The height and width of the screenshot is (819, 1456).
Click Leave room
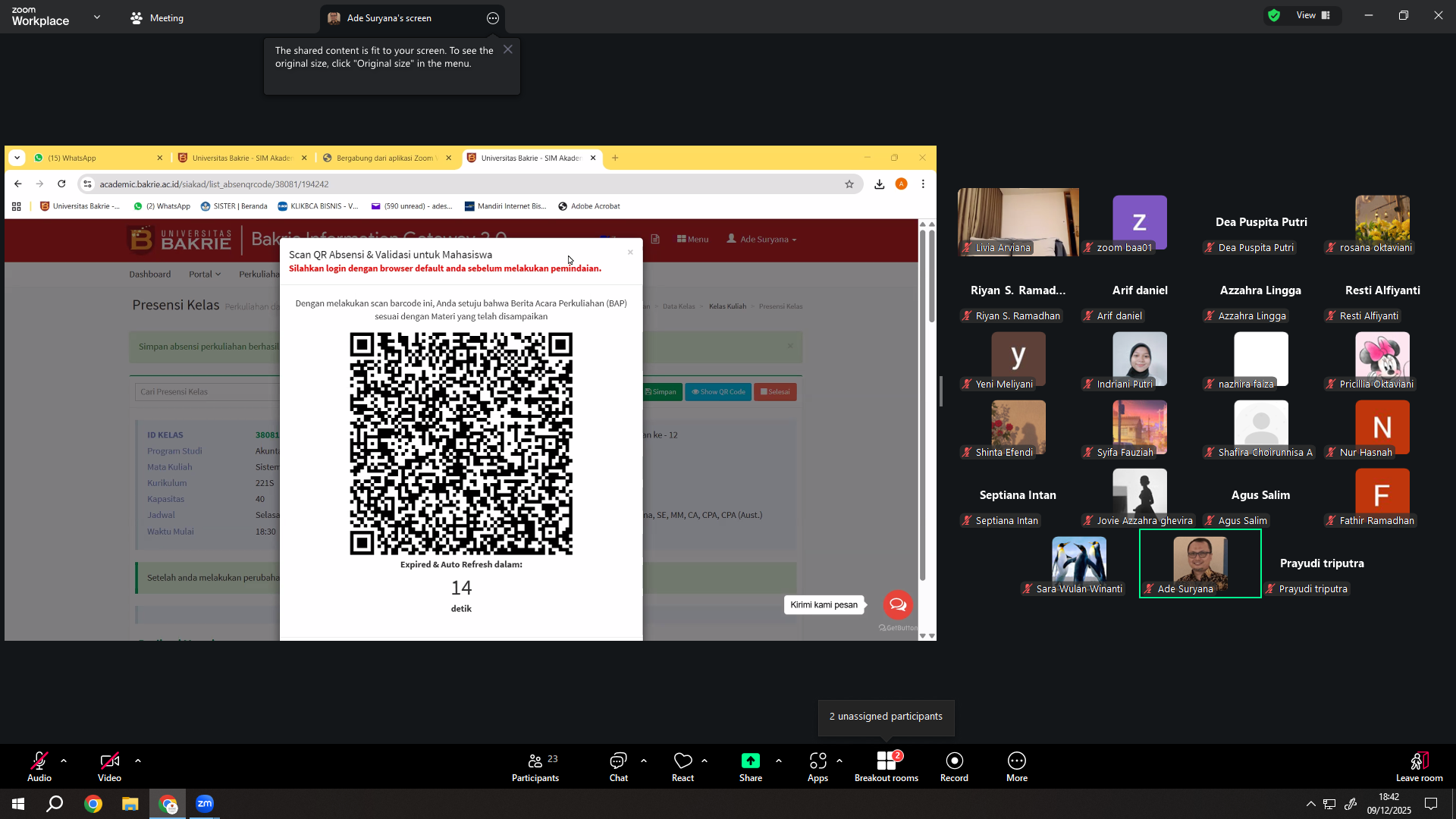tap(1419, 767)
